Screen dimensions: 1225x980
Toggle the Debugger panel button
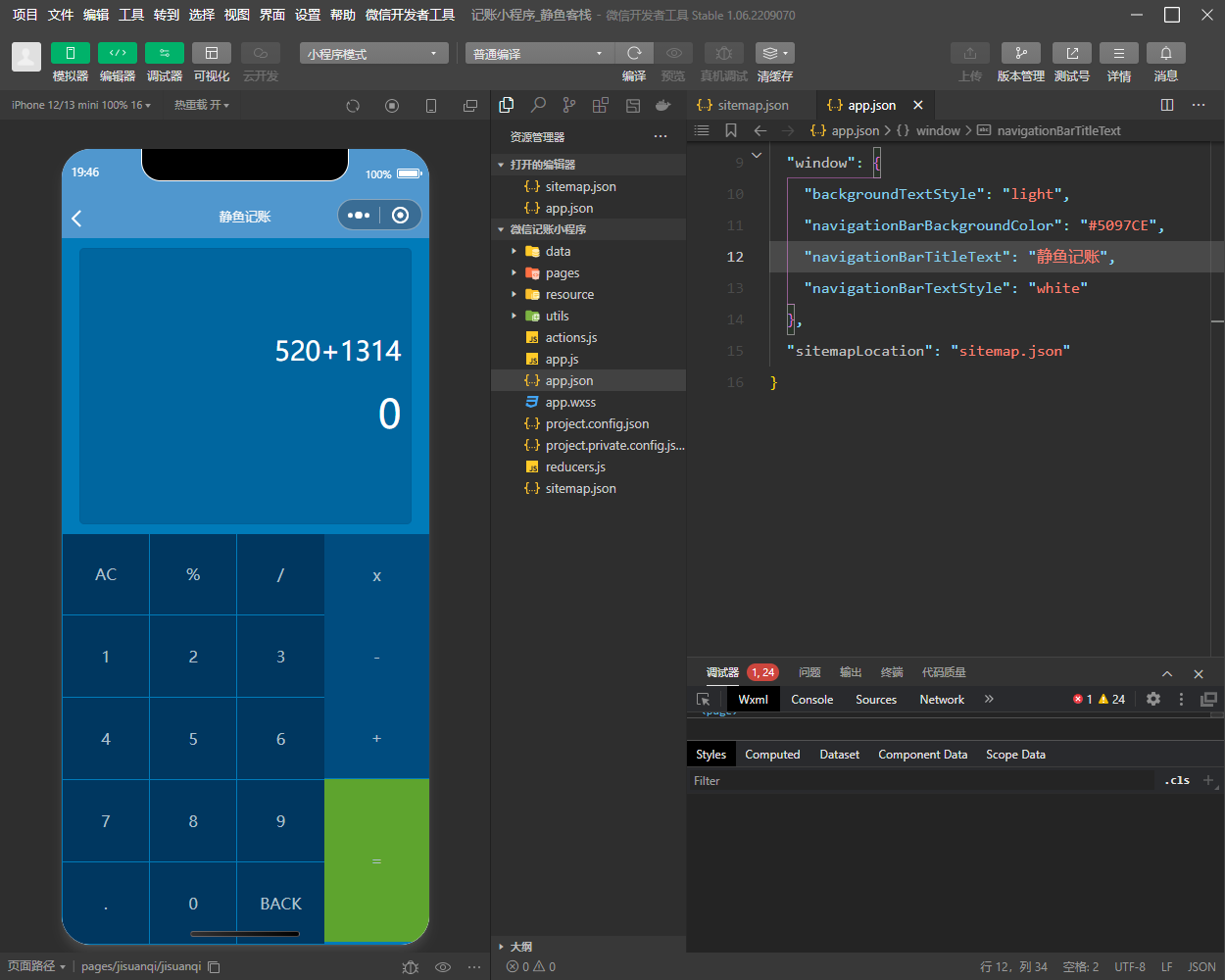(164, 53)
